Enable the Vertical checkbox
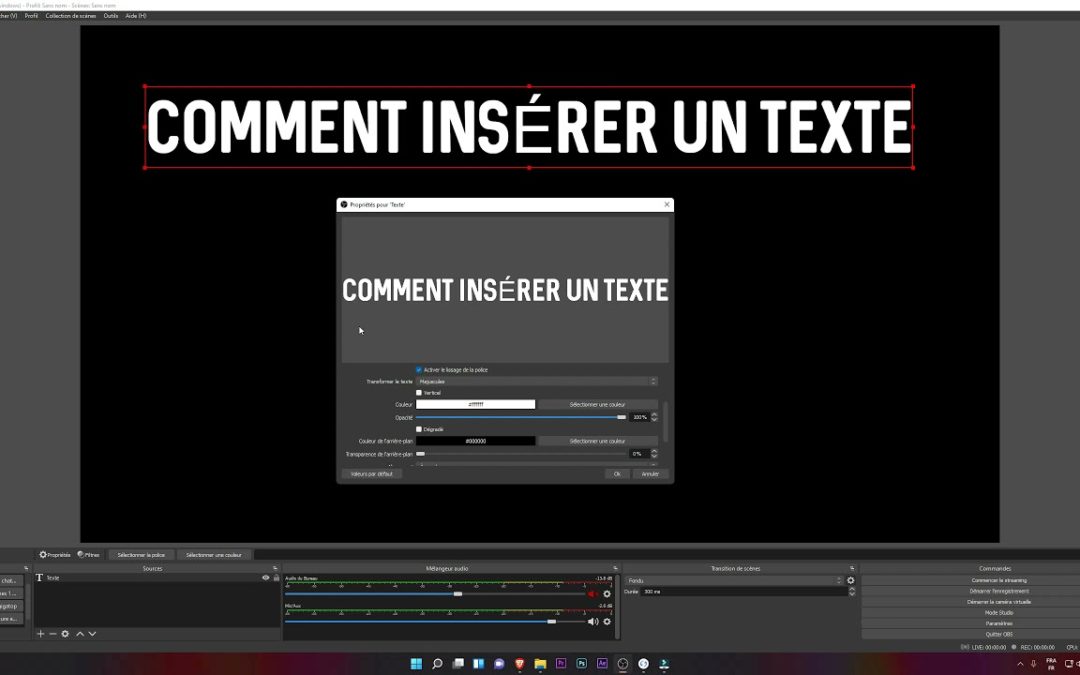The width and height of the screenshot is (1080, 675). (419, 392)
